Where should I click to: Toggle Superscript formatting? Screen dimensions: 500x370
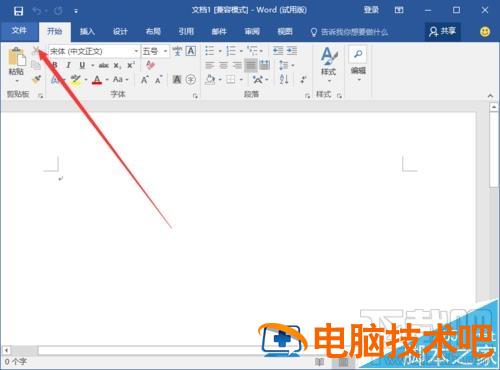131,65
